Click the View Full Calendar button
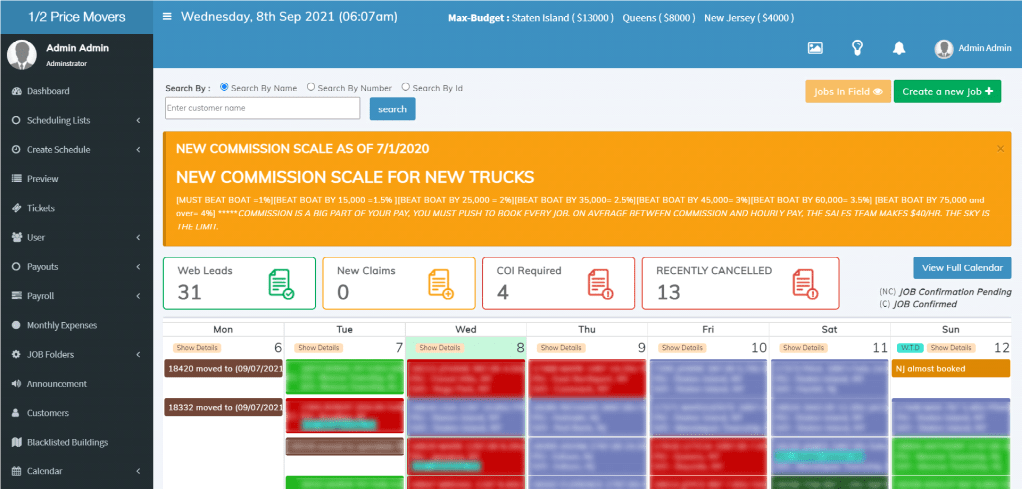1022x489 pixels. click(x=961, y=268)
